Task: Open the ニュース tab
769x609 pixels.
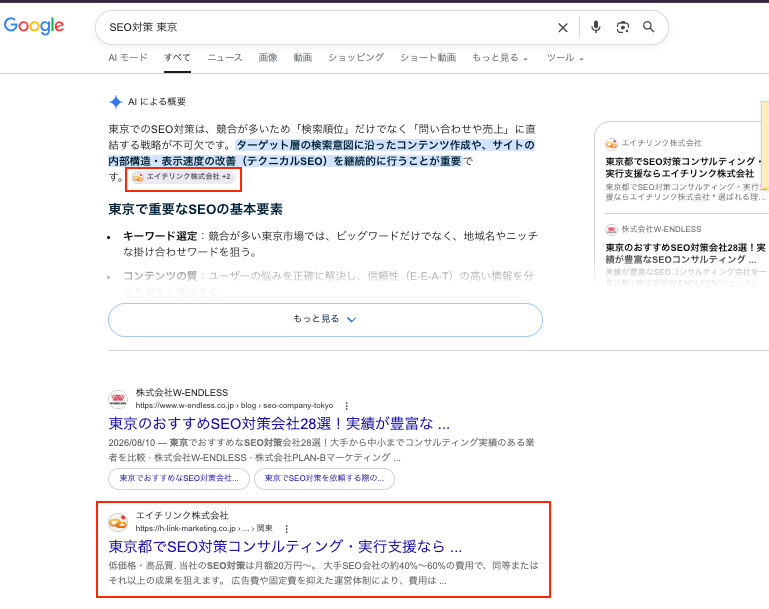Action: (225, 58)
